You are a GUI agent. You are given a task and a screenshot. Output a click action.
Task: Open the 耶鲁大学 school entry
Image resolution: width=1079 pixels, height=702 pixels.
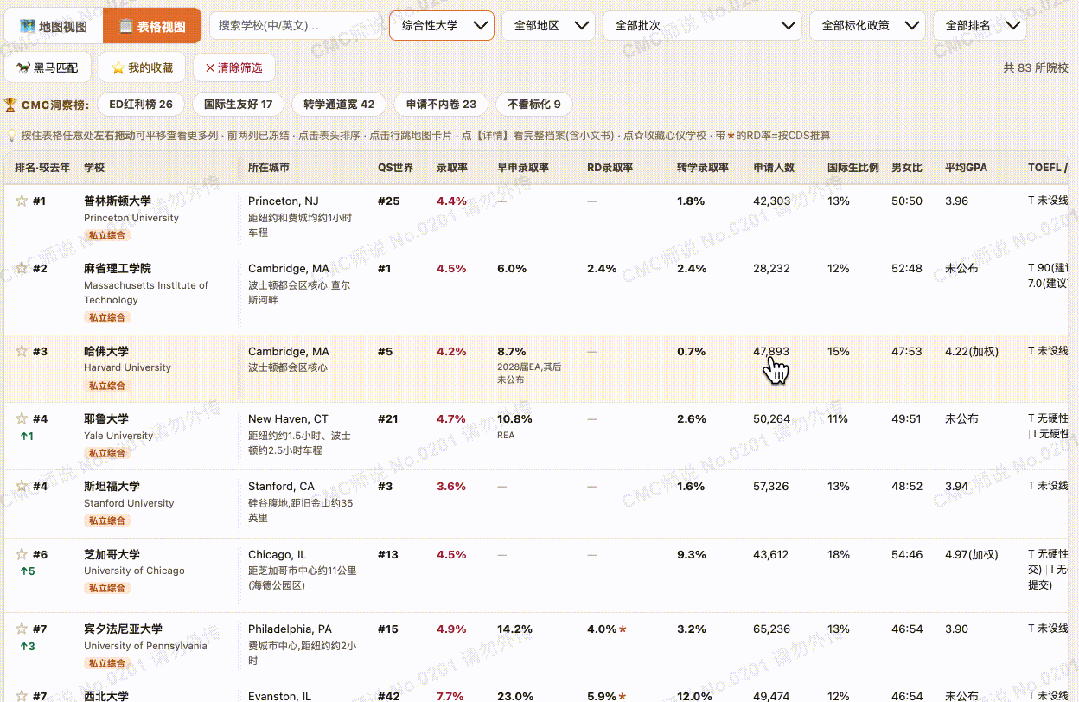click(x=106, y=418)
